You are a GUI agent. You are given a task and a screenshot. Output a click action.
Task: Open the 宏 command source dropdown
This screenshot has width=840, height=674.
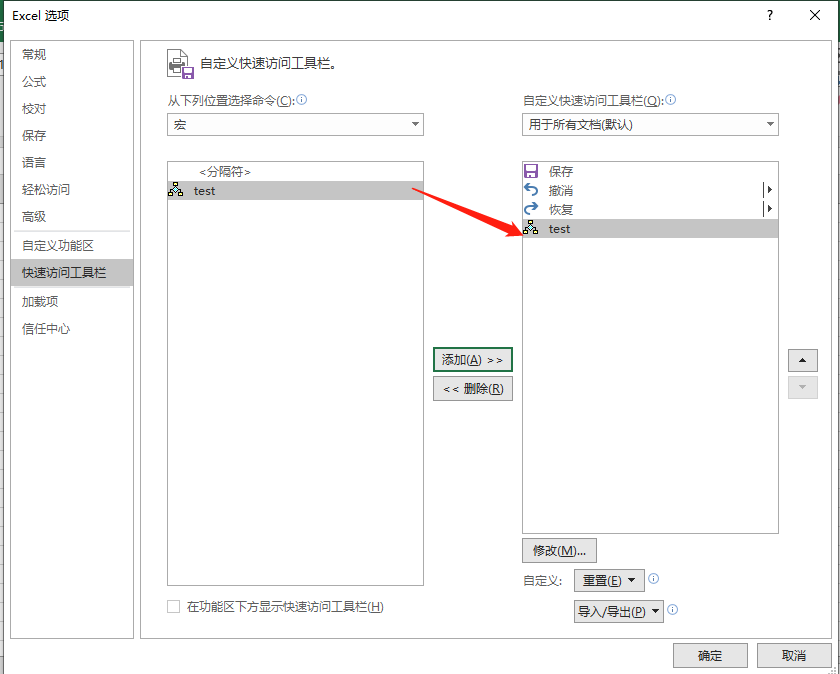(x=295, y=124)
